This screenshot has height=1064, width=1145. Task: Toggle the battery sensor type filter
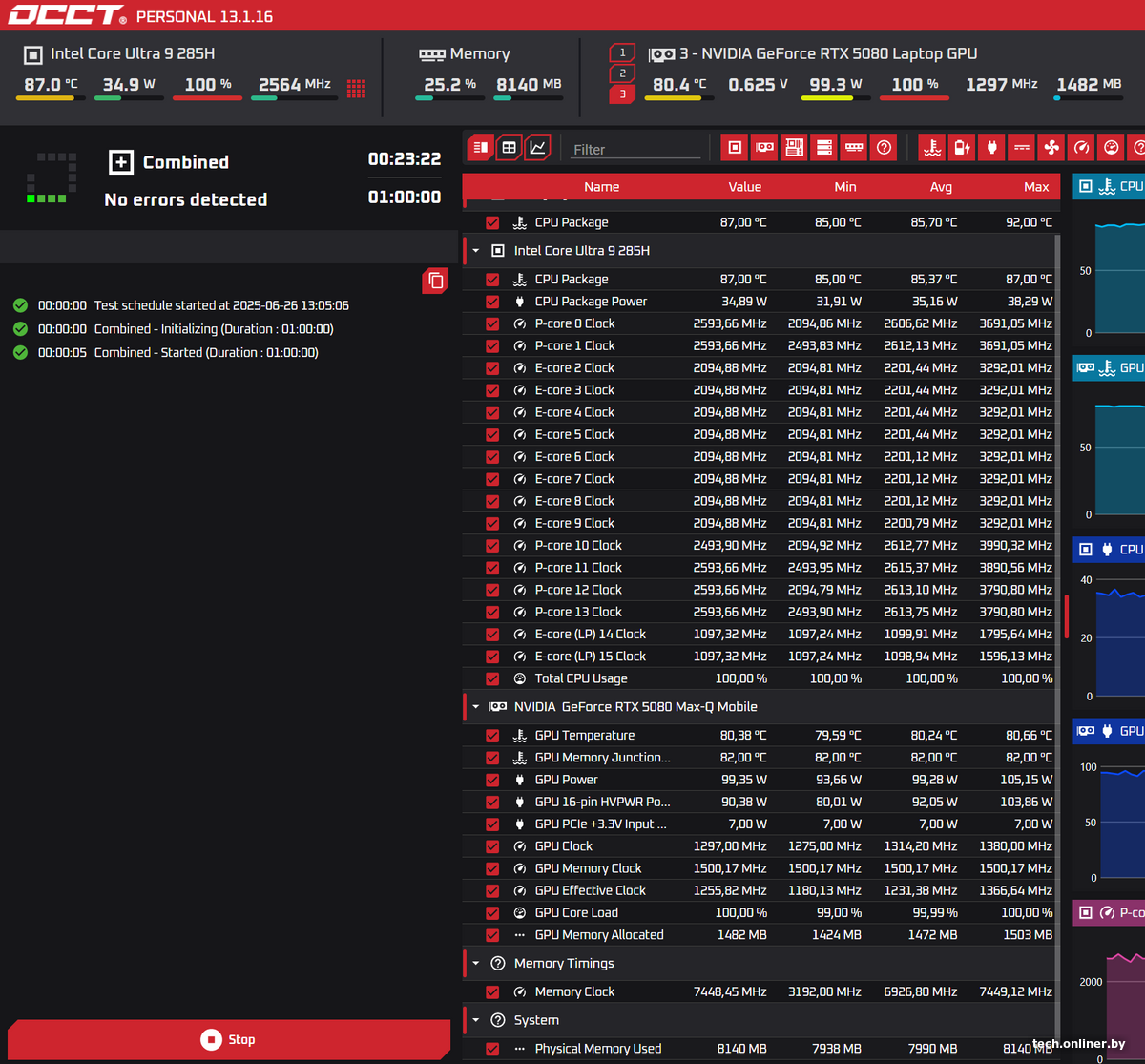962,147
